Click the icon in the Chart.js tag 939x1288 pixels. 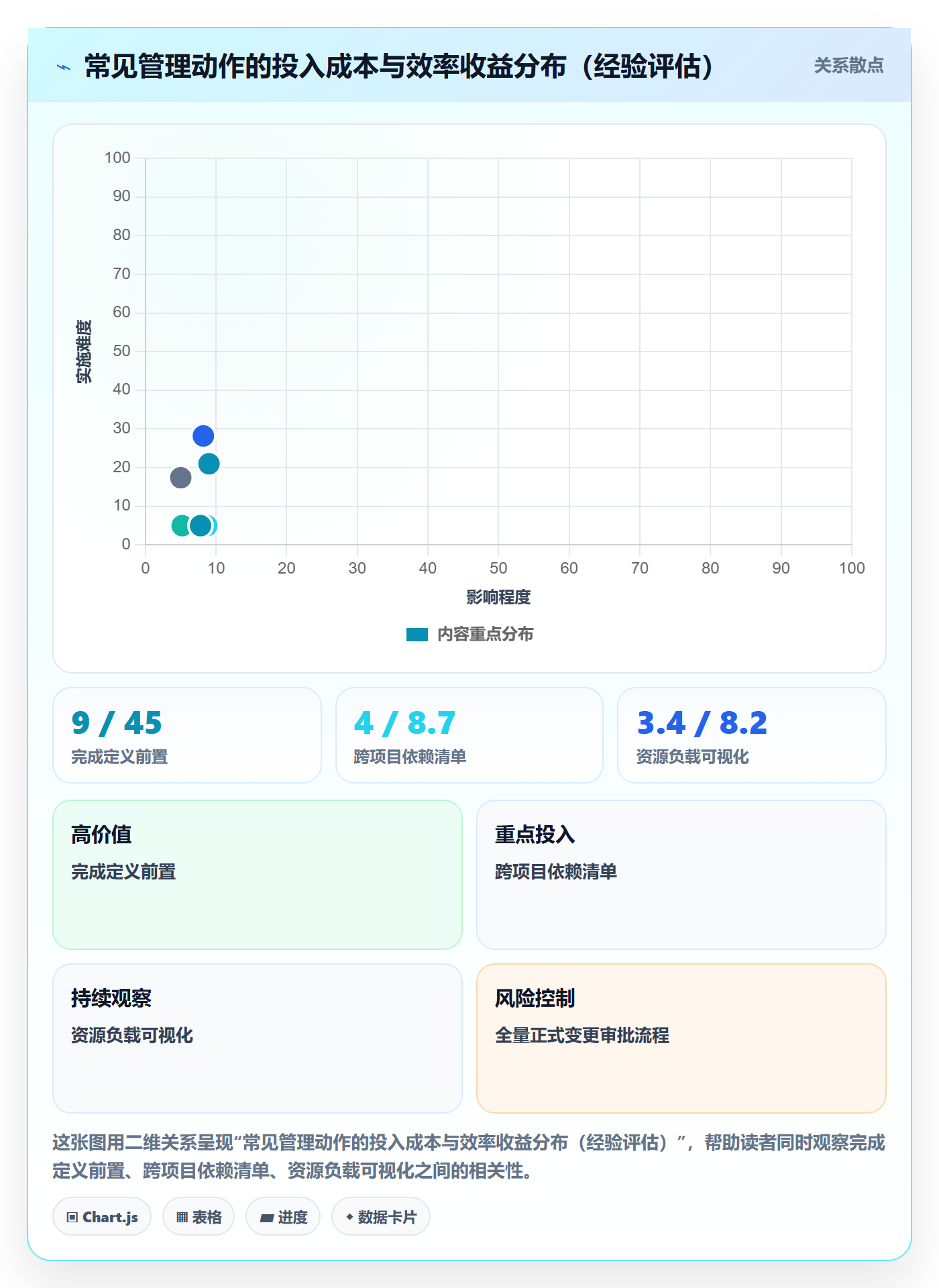coord(72,1218)
